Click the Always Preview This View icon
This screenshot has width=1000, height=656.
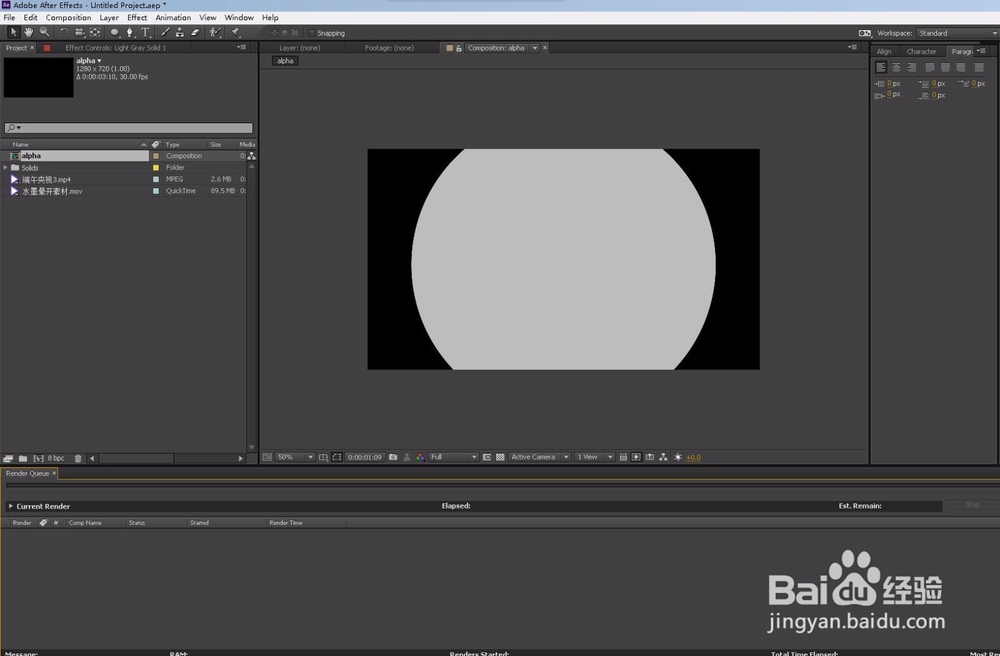[x=267, y=457]
